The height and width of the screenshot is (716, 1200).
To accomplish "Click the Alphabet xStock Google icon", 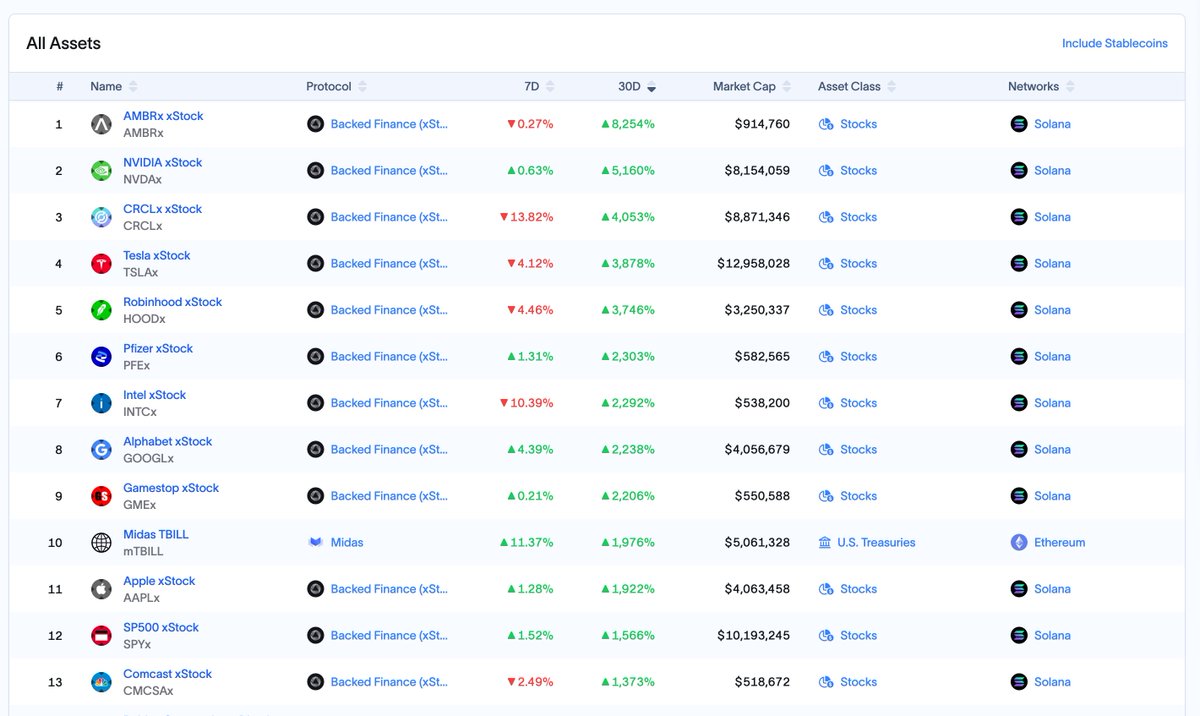I will click(101, 450).
